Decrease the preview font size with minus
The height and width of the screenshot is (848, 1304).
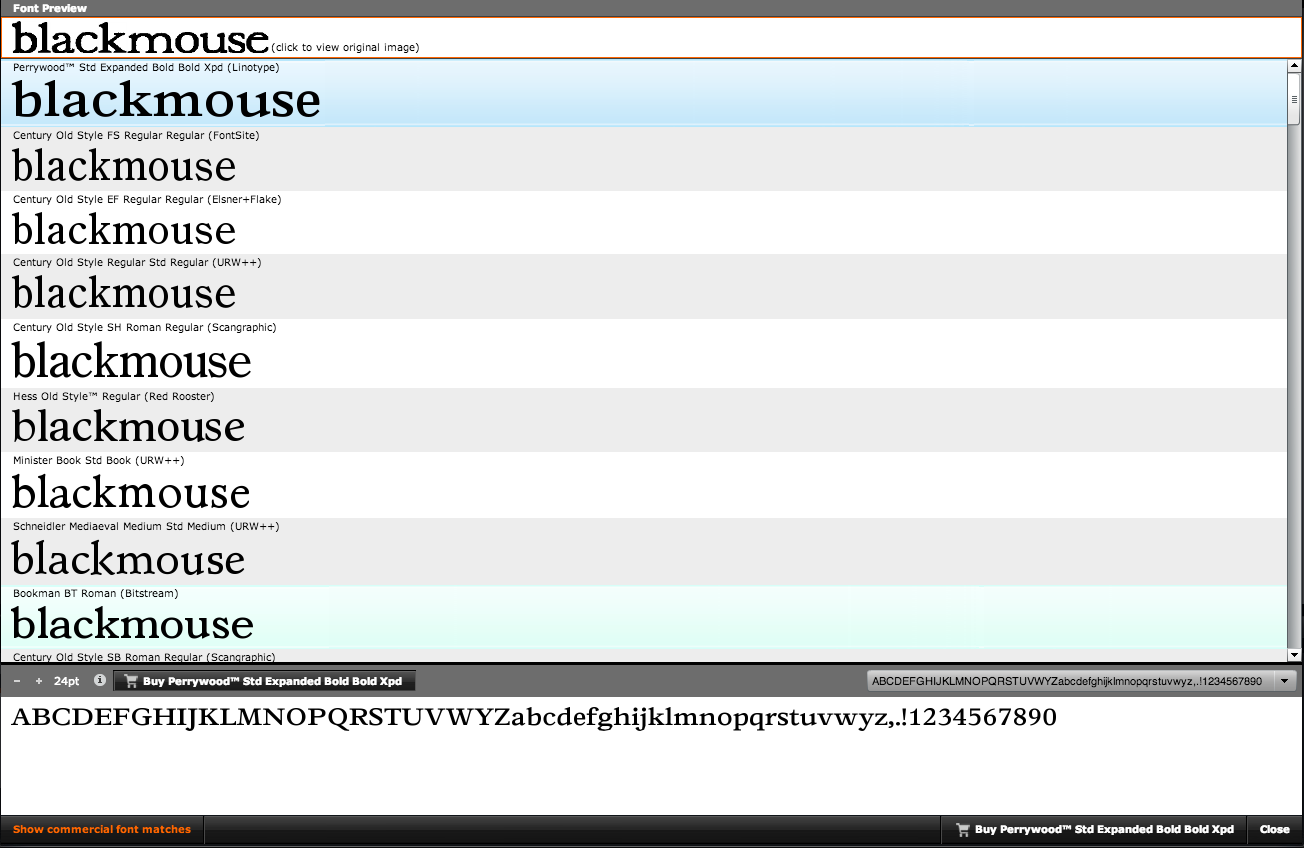click(17, 681)
